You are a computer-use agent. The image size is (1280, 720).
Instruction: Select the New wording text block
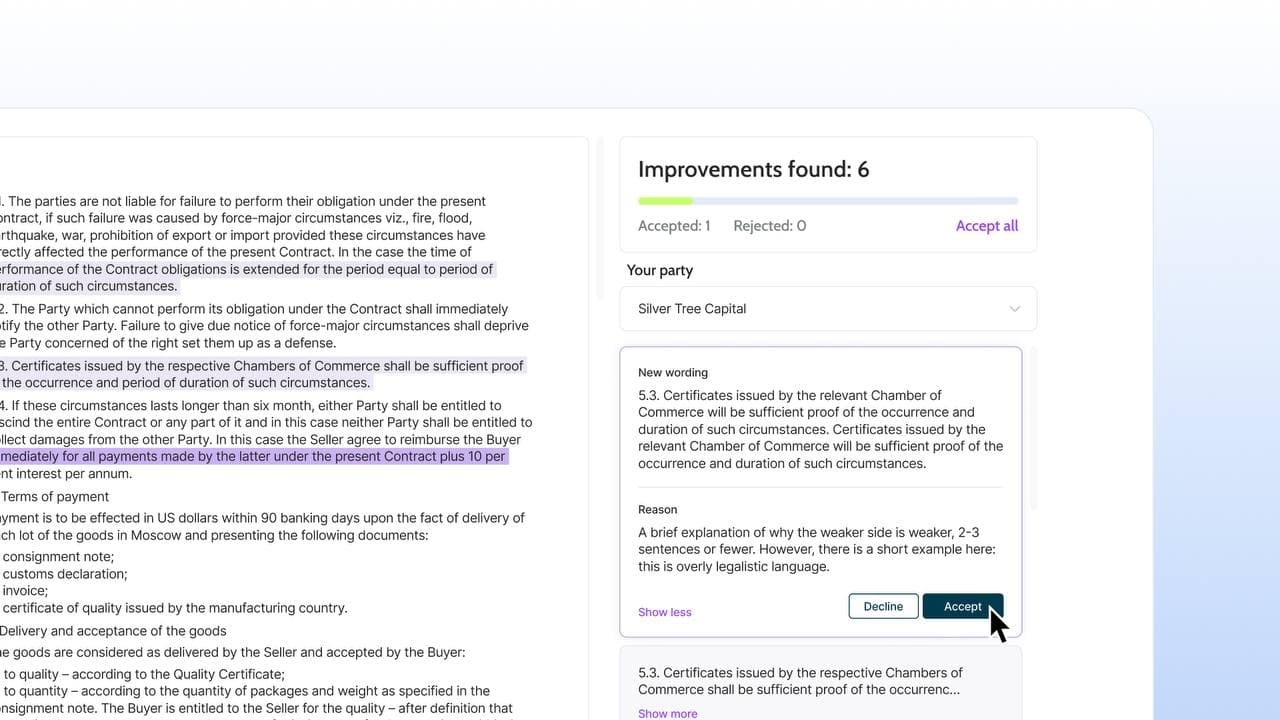[x=820, y=429]
